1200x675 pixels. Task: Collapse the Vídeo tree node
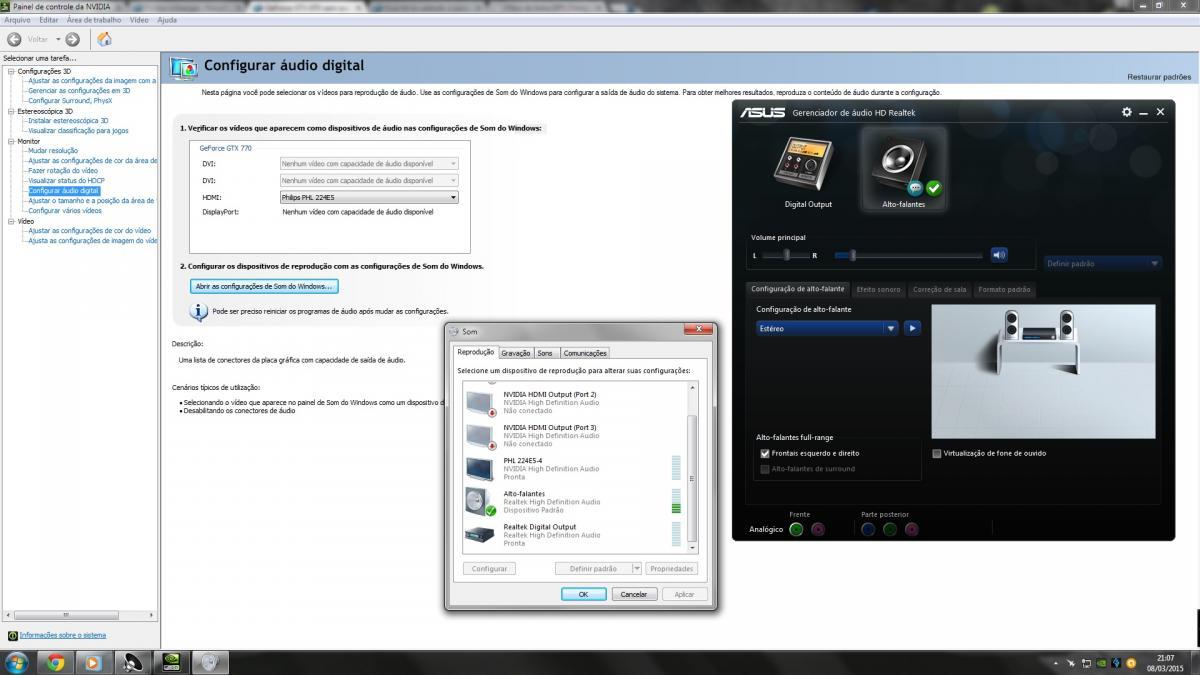click(11, 221)
